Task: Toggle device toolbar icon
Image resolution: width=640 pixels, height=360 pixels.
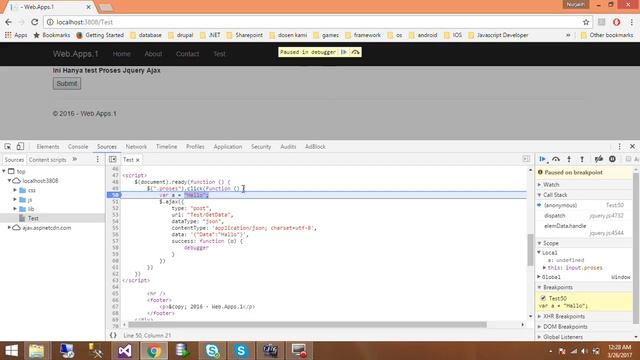Action: pos(20,147)
